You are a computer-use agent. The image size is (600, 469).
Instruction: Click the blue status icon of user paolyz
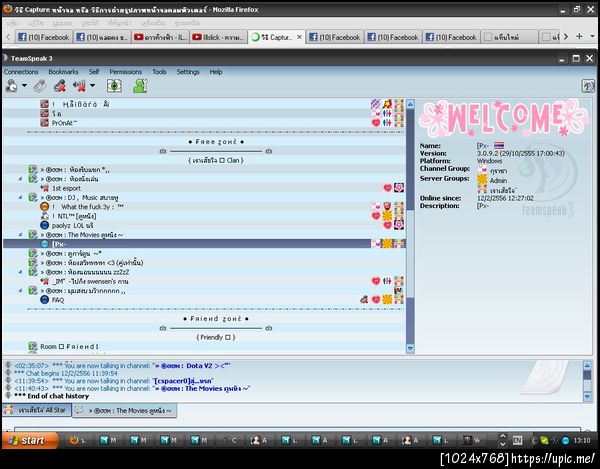pyautogui.click(x=44, y=225)
